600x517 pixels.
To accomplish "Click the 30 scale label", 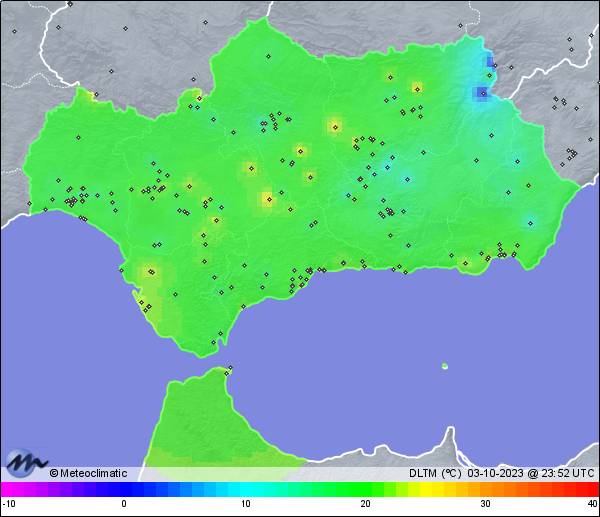I will pos(485,504).
